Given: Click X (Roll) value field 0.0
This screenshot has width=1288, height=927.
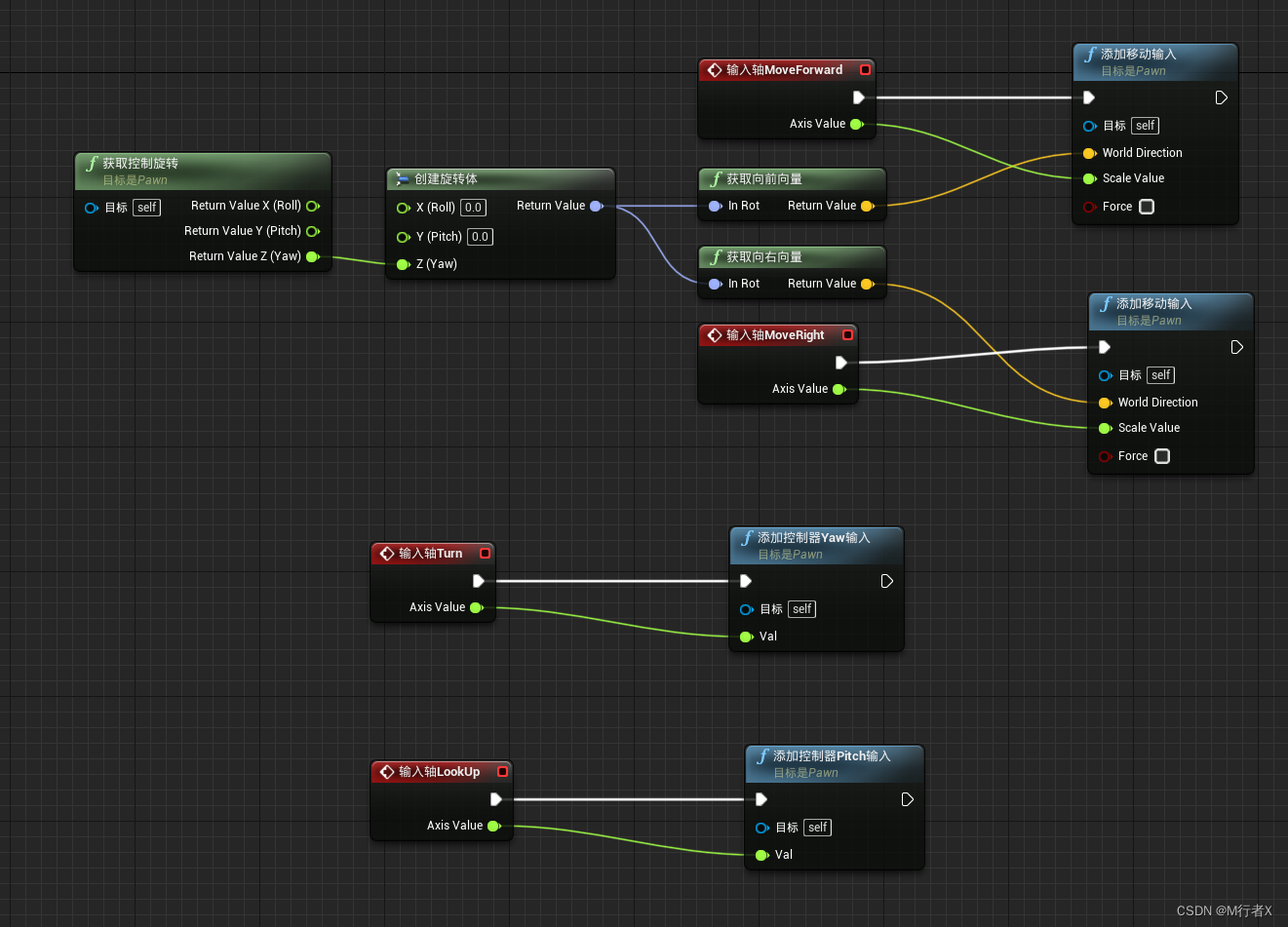Looking at the screenshot, I should coord(474,208).
